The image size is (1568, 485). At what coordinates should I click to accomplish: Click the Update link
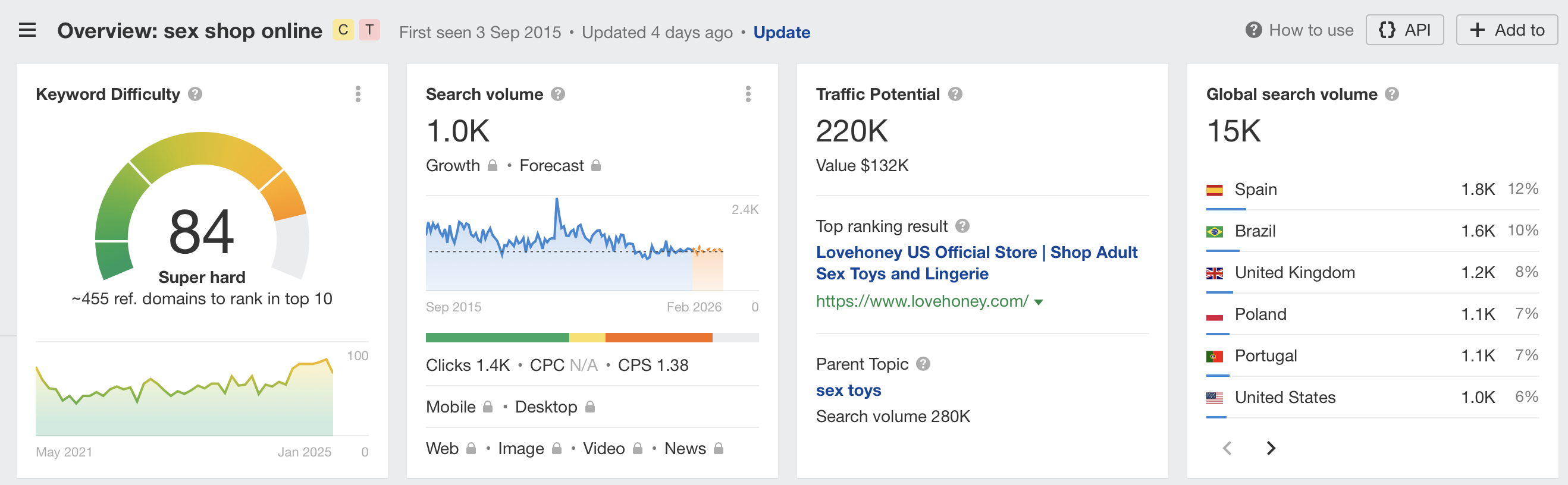click(781, 32)
